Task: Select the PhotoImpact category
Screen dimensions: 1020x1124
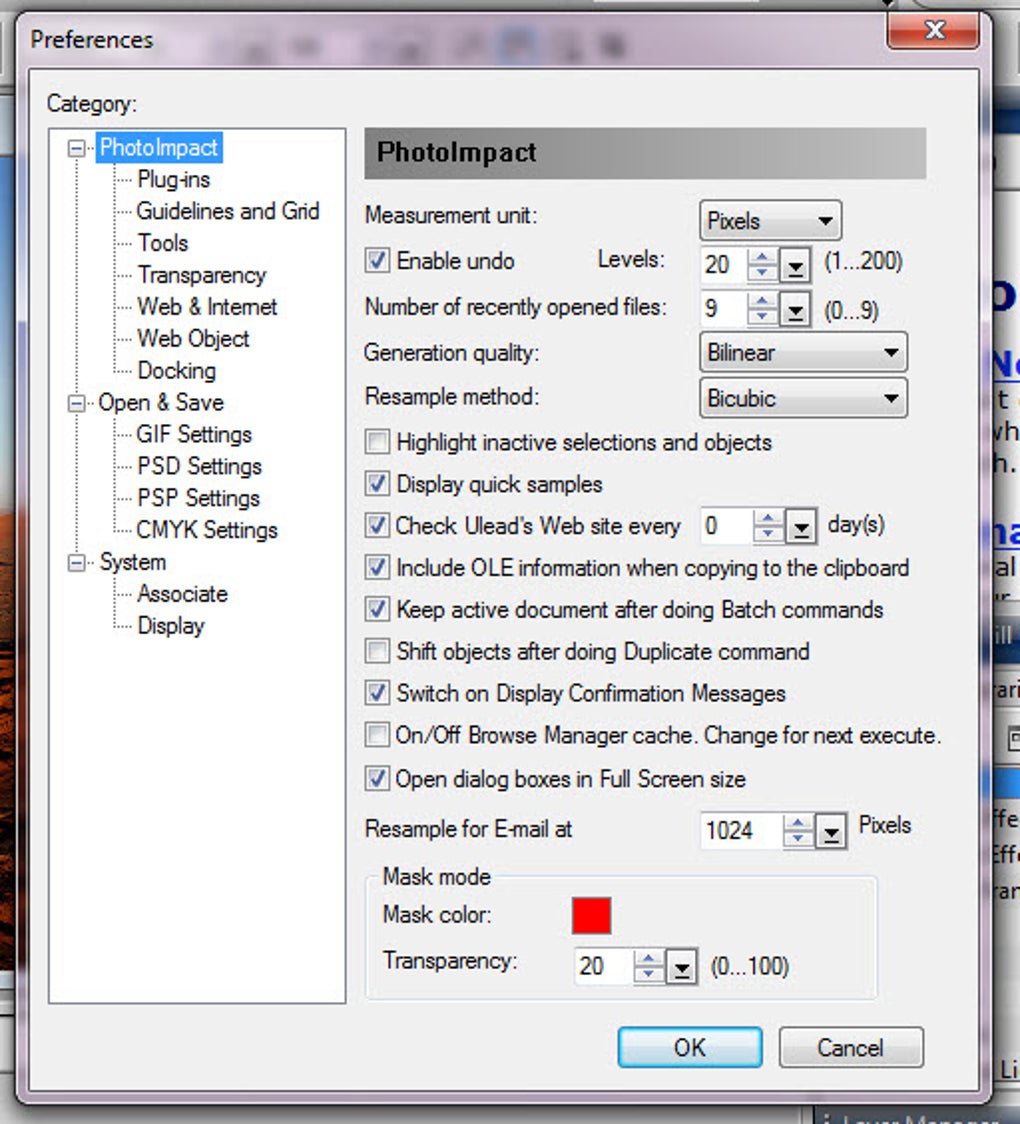Action: (158, 148)
